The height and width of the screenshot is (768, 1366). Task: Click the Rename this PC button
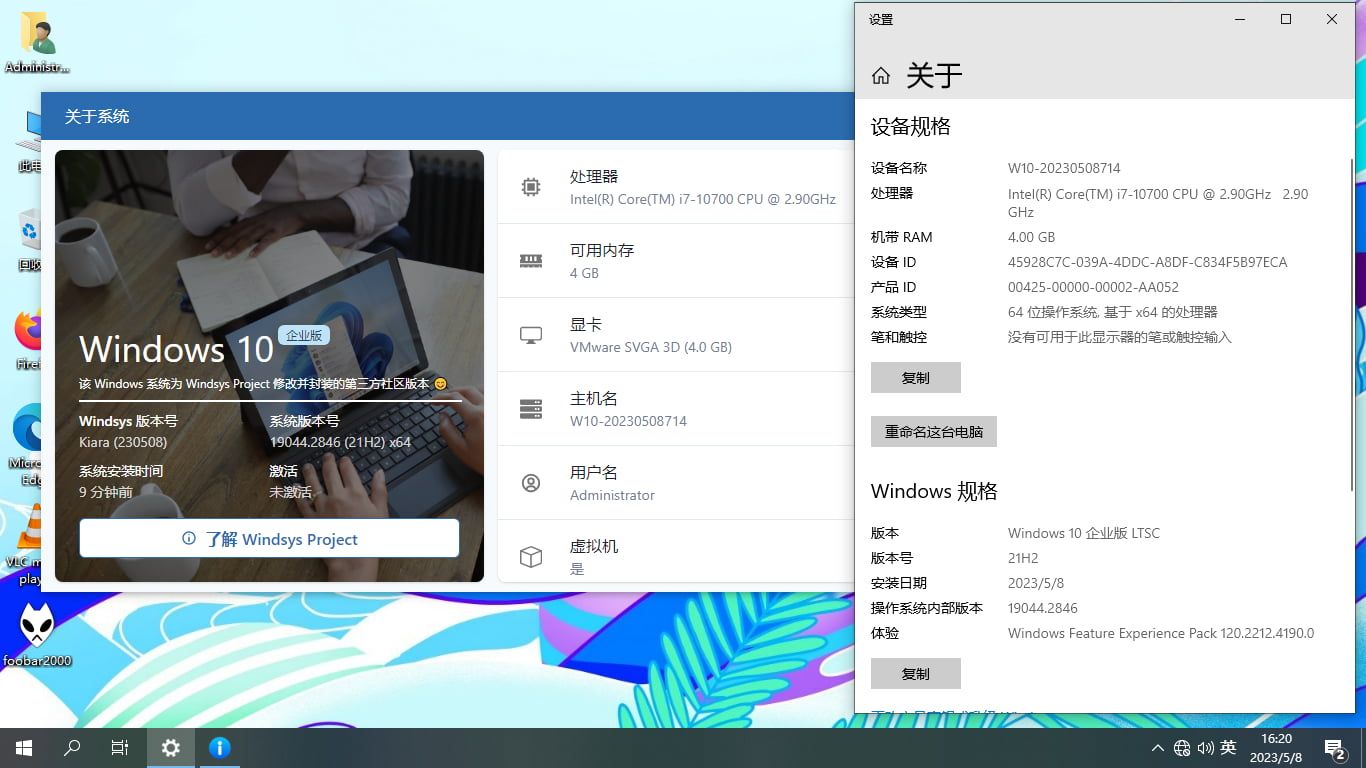[x=933, y=432]
